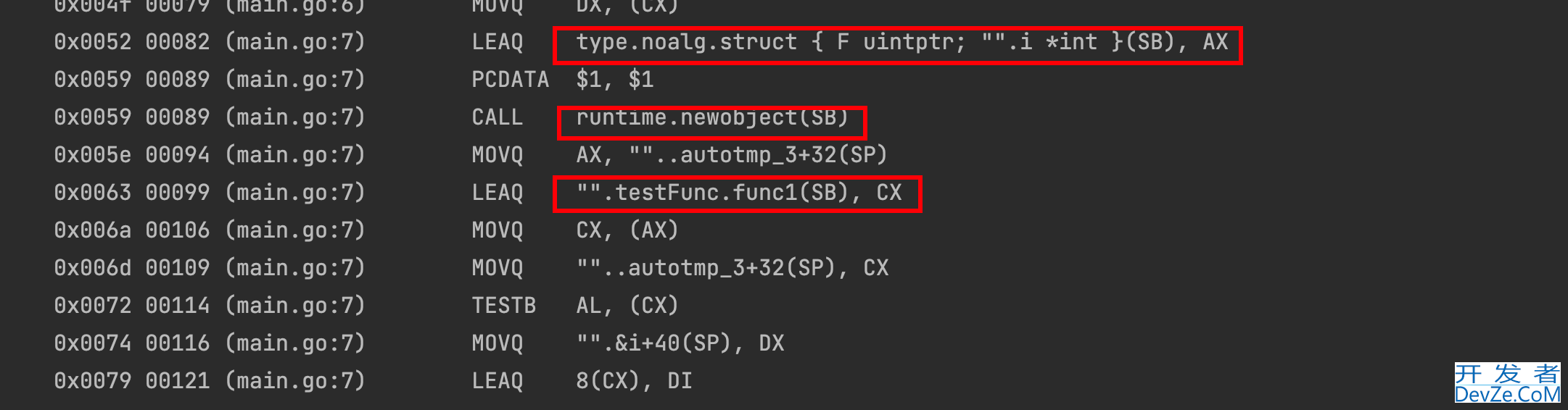Image resolution: width=1568 pixels, height=410 pixels.
Task: Click the ""..autotmp_3+32(SP), CX operand
Action: [733, 268]
